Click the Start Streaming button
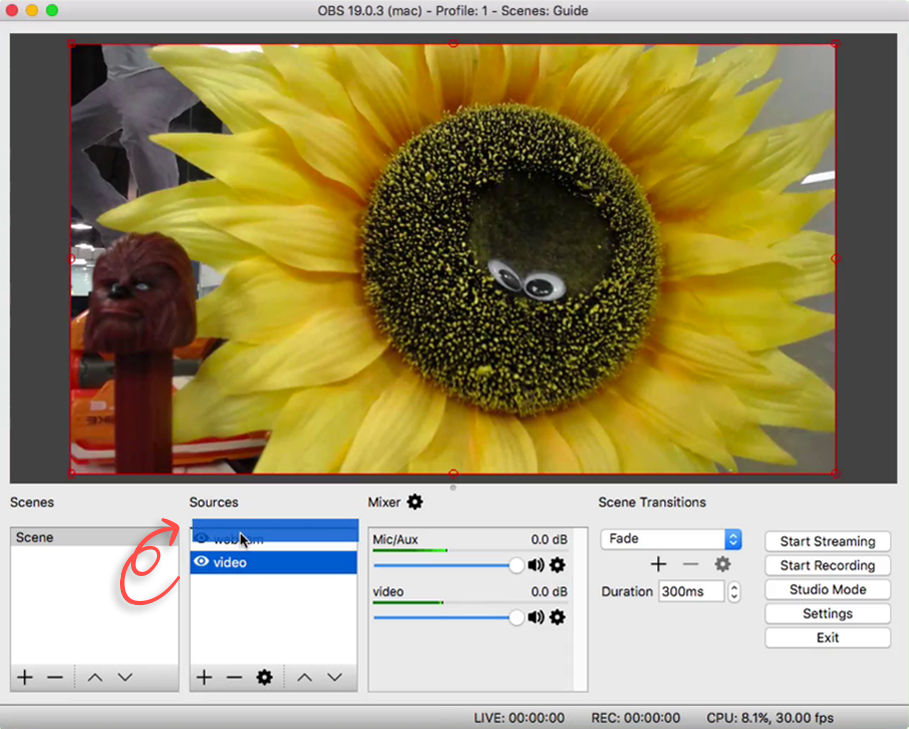Screen dimensions: 909x729 [827, 541]
